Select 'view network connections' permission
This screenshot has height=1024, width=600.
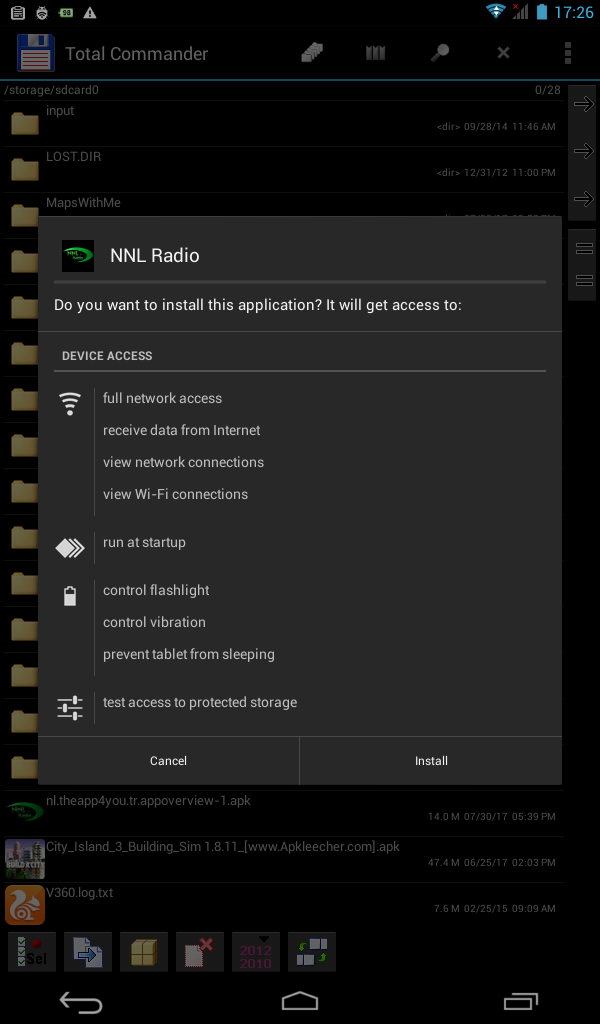point(183,462)
